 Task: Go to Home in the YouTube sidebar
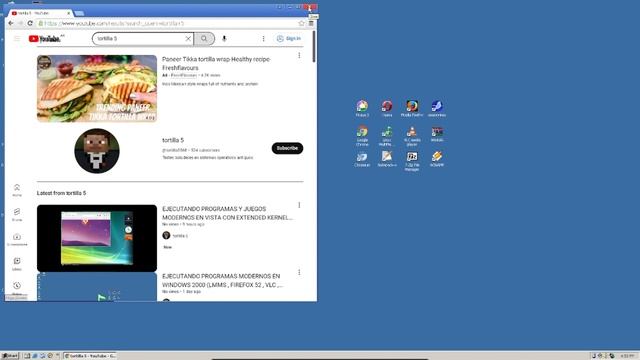point(17,190)
